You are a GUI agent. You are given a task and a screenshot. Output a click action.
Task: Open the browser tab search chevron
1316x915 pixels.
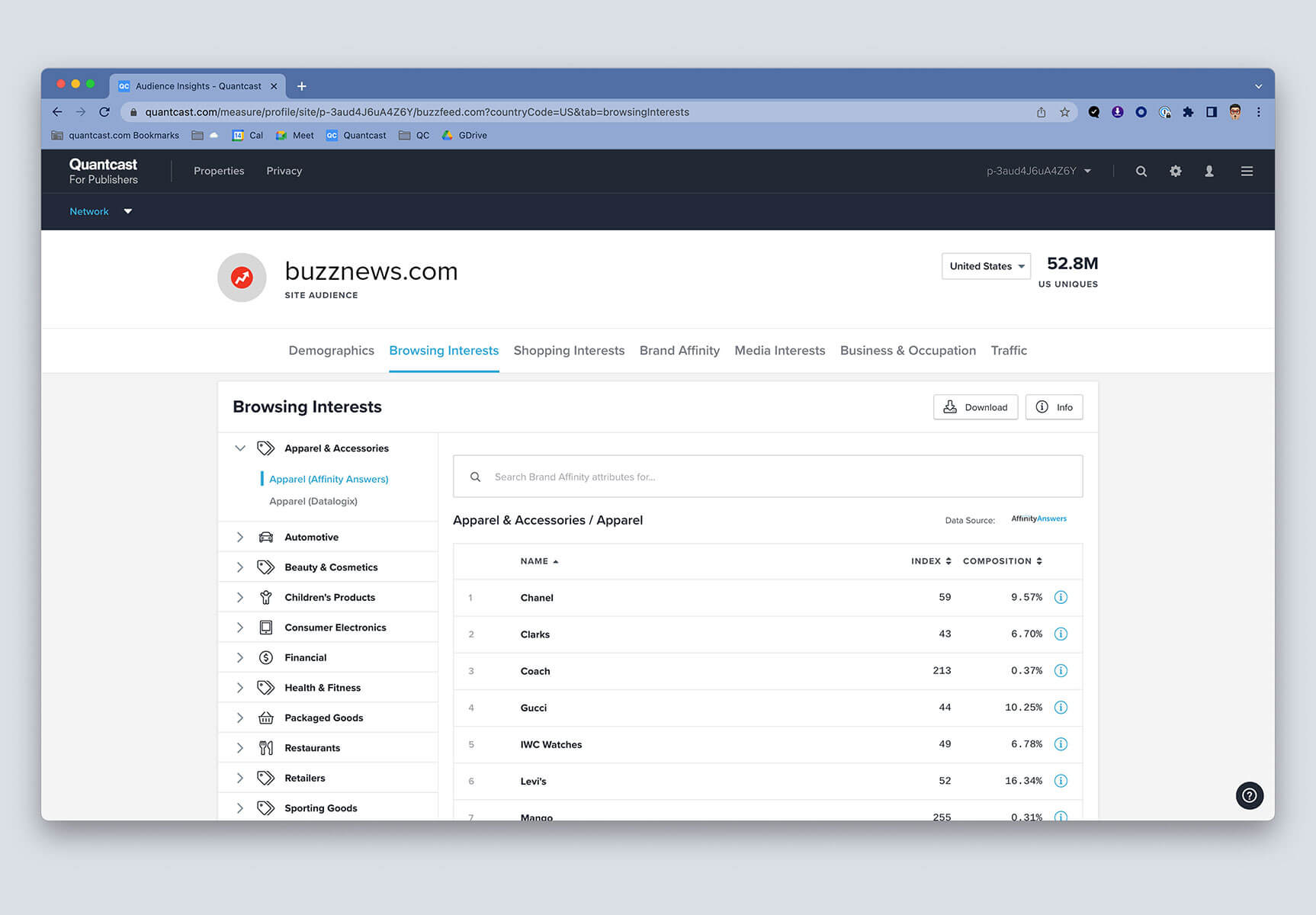pyautogui.click(x=1258, y=86)
